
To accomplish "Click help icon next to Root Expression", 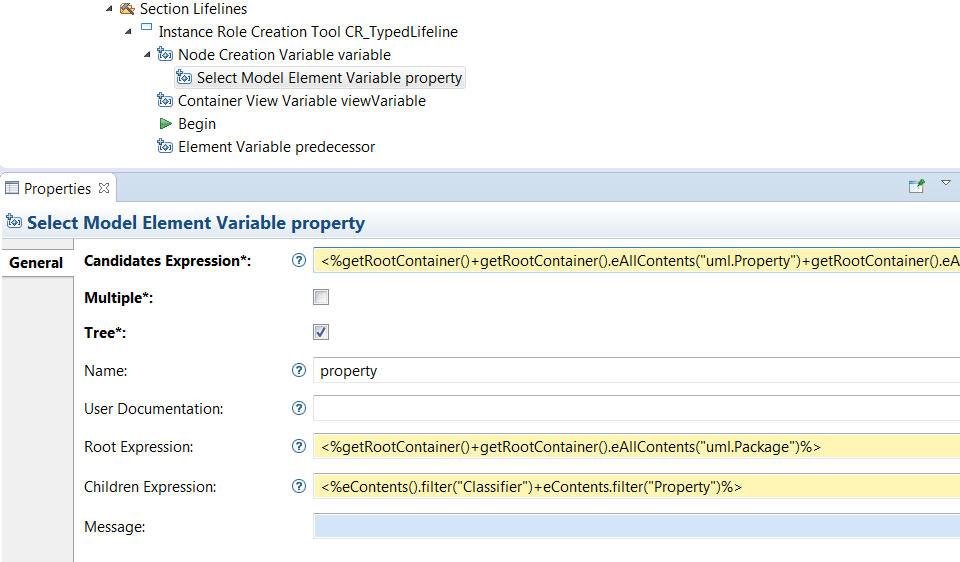I will click(x=298, y=446).
